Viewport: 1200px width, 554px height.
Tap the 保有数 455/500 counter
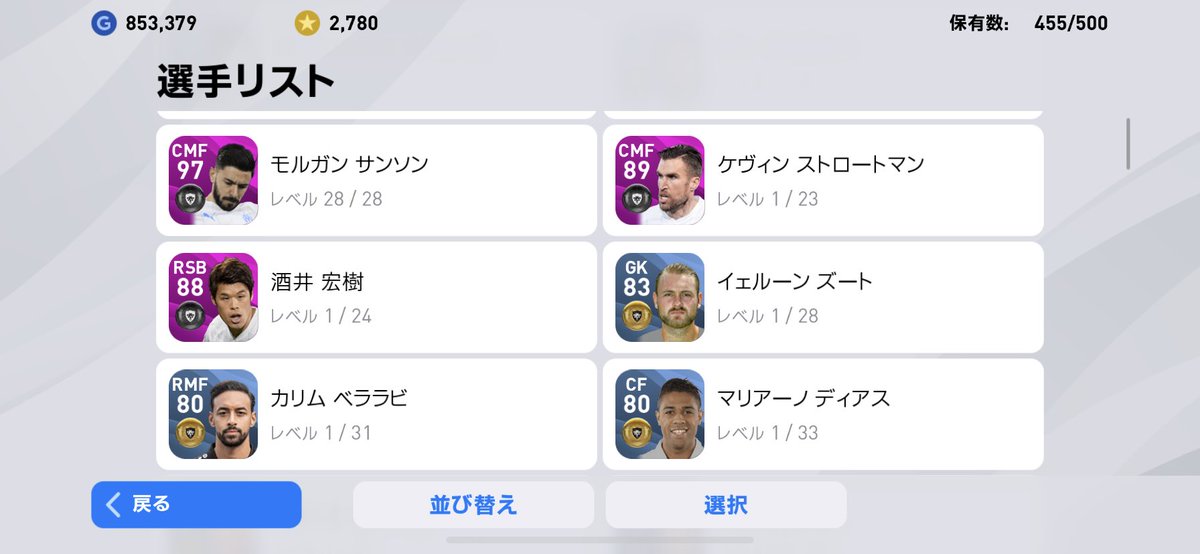coord(1028,23)
